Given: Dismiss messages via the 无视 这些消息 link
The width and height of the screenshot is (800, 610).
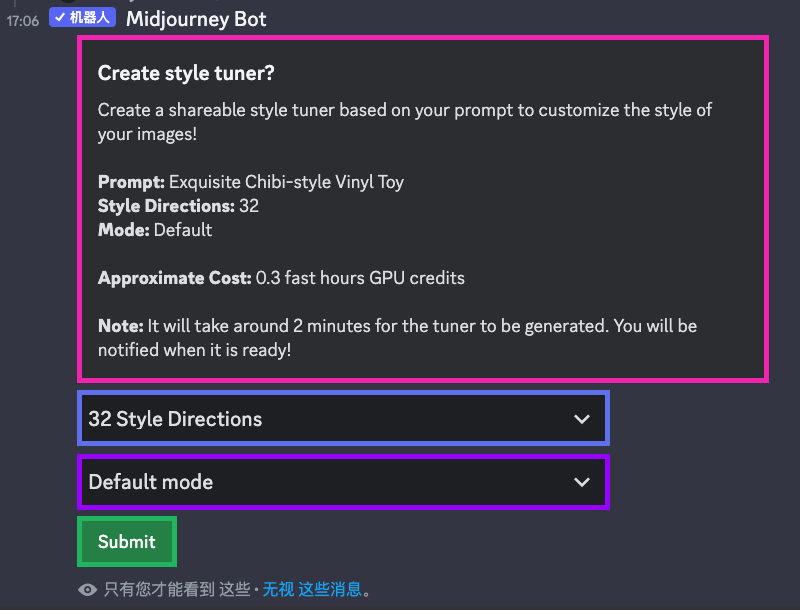Looking at the screenshot, I should (312, 590).
